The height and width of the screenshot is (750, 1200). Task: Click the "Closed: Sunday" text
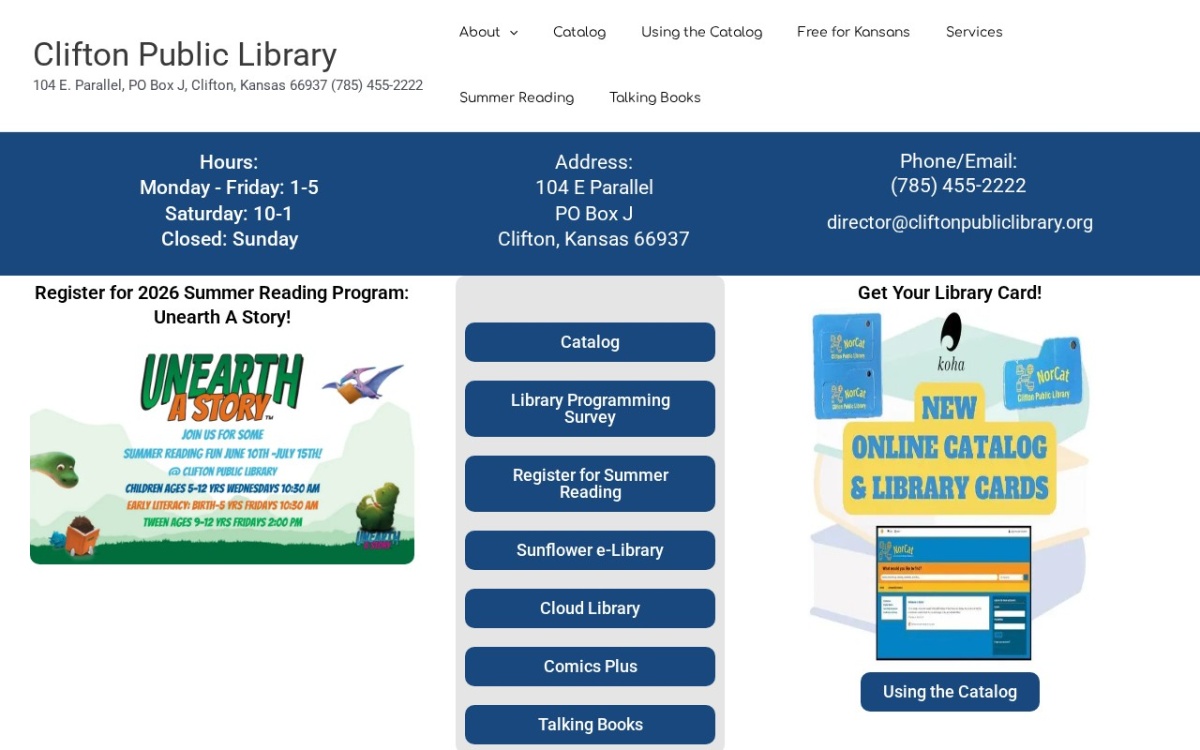(x=230, y=239)
